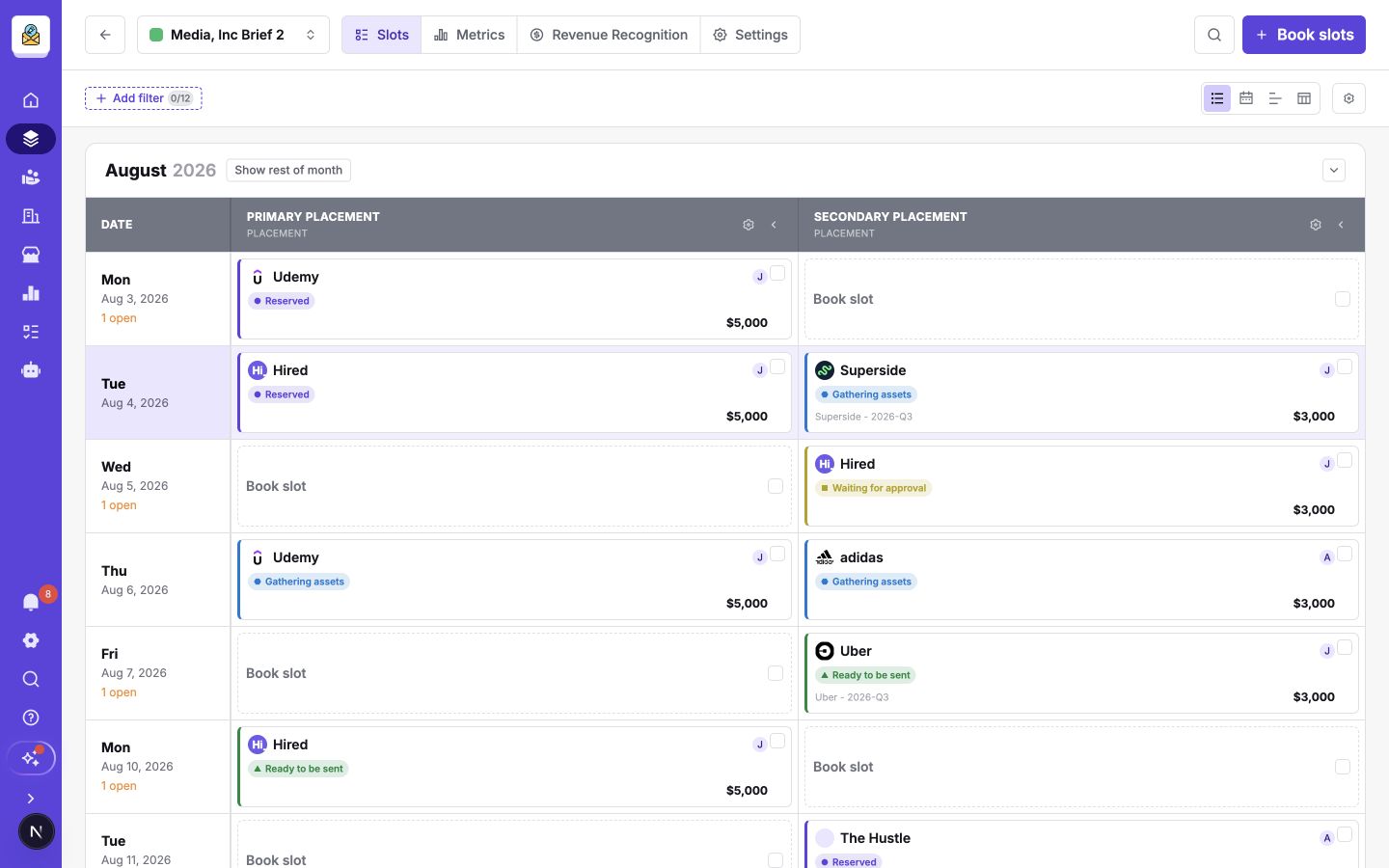Open the Metrics tab
1389x868 pixels.
(x=470, y=35)
